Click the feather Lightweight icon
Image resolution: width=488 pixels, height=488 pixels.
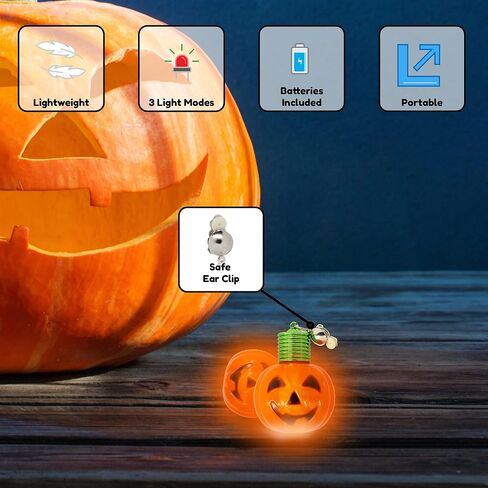61,60
